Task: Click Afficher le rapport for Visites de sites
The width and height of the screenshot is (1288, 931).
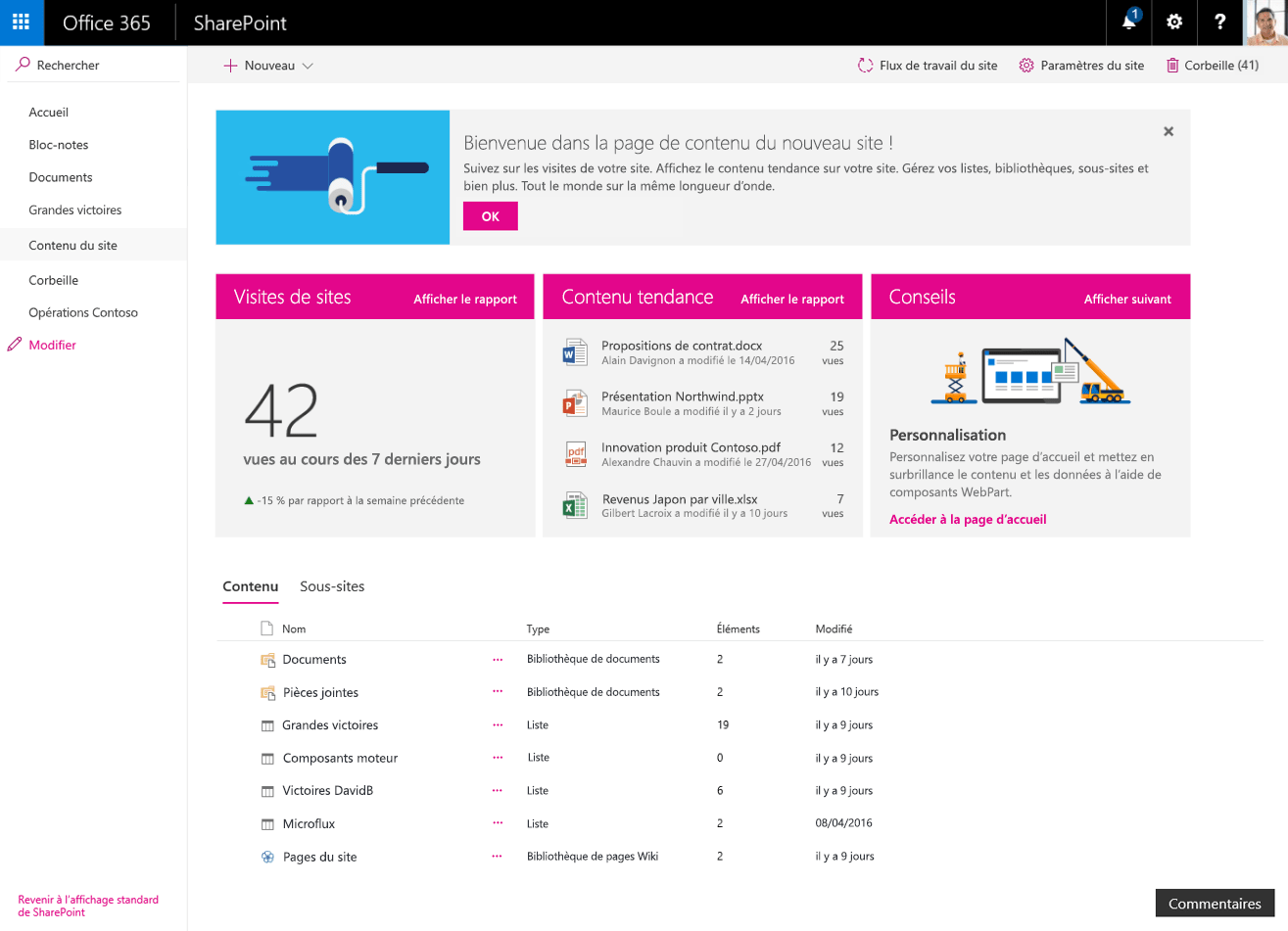Action: point(464,299)
